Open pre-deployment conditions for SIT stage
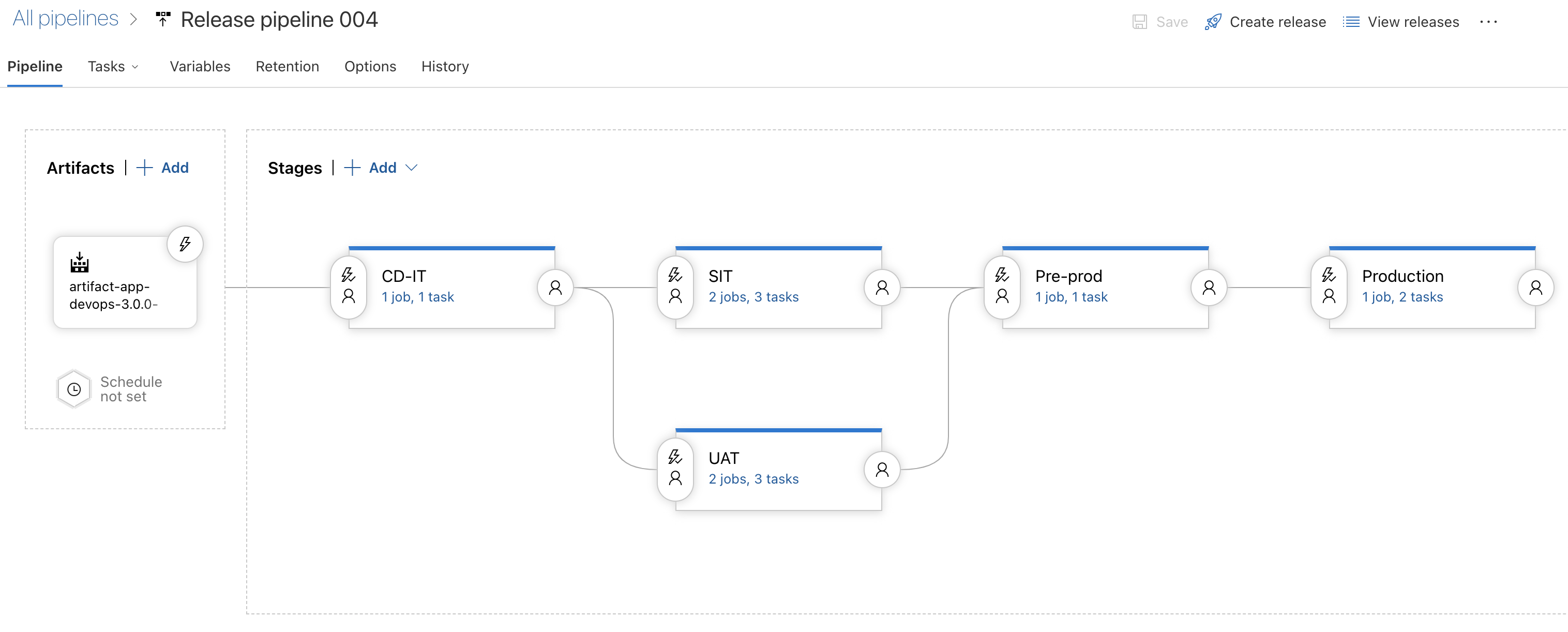1568x632 pixels. (x=675, y=287)
